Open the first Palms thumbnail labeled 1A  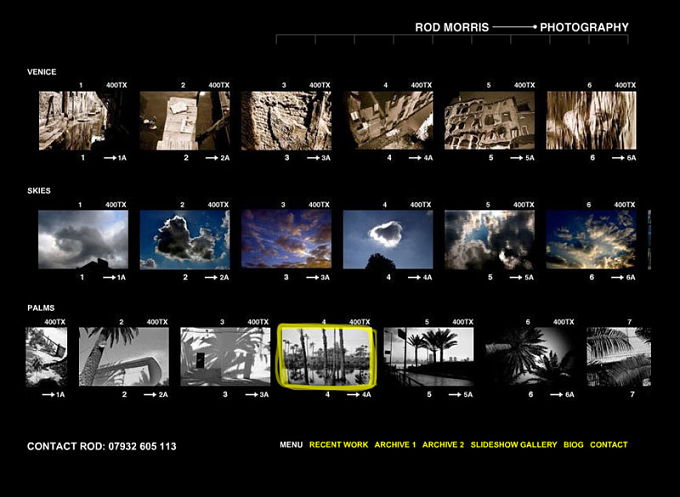pos(46,356)
